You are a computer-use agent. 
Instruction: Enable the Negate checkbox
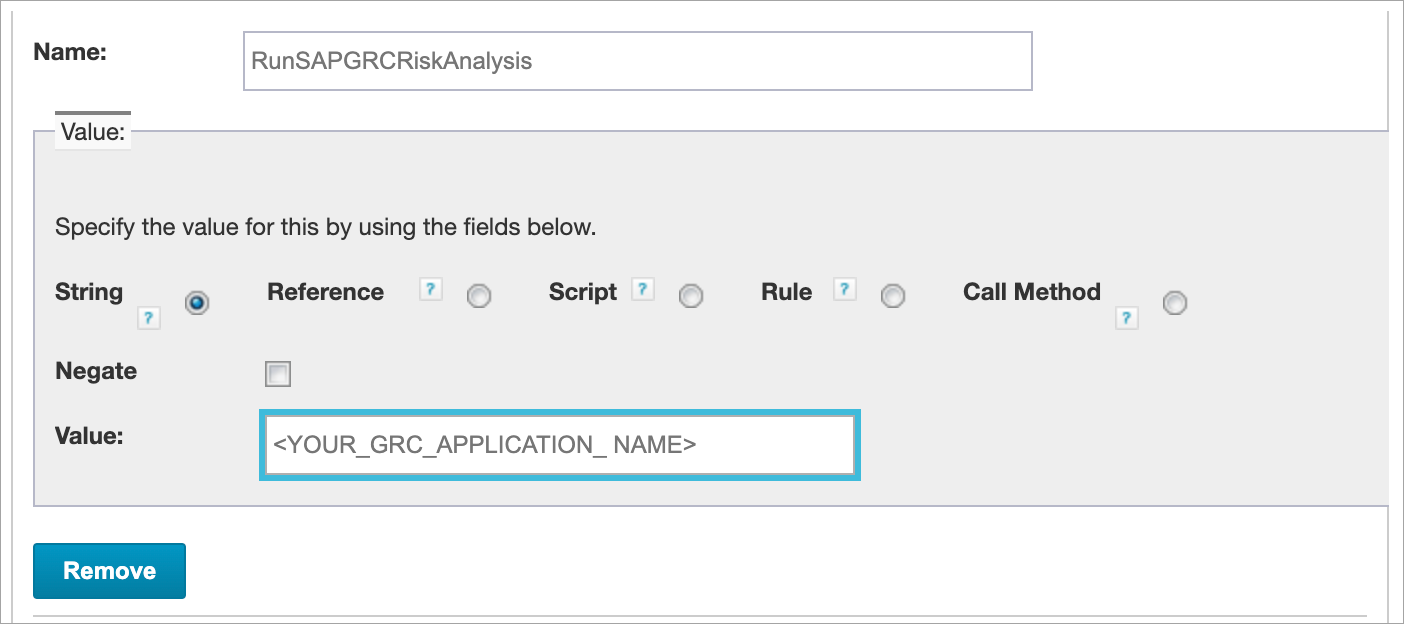click(278, 375)
